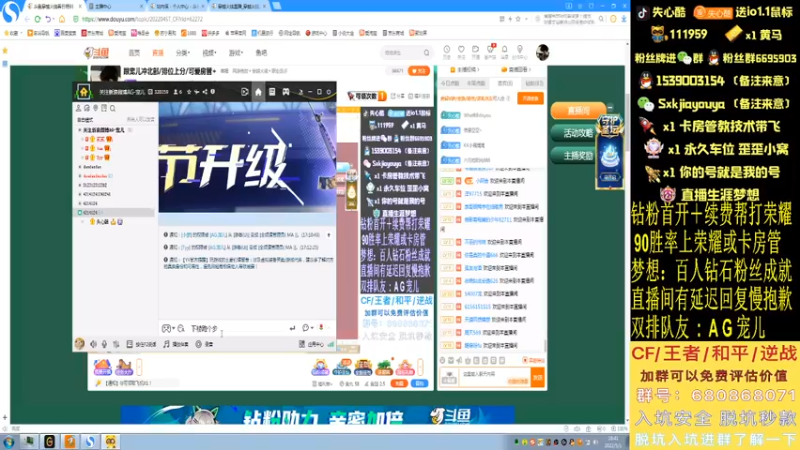Click the browser back arrow
The height and width of the screenshot is (450, 800).
point(27,19)
